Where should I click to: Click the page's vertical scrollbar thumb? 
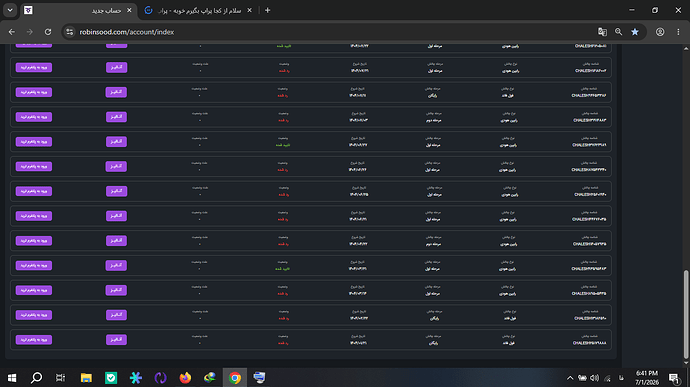pyautogui.click(x=686, y=314)
